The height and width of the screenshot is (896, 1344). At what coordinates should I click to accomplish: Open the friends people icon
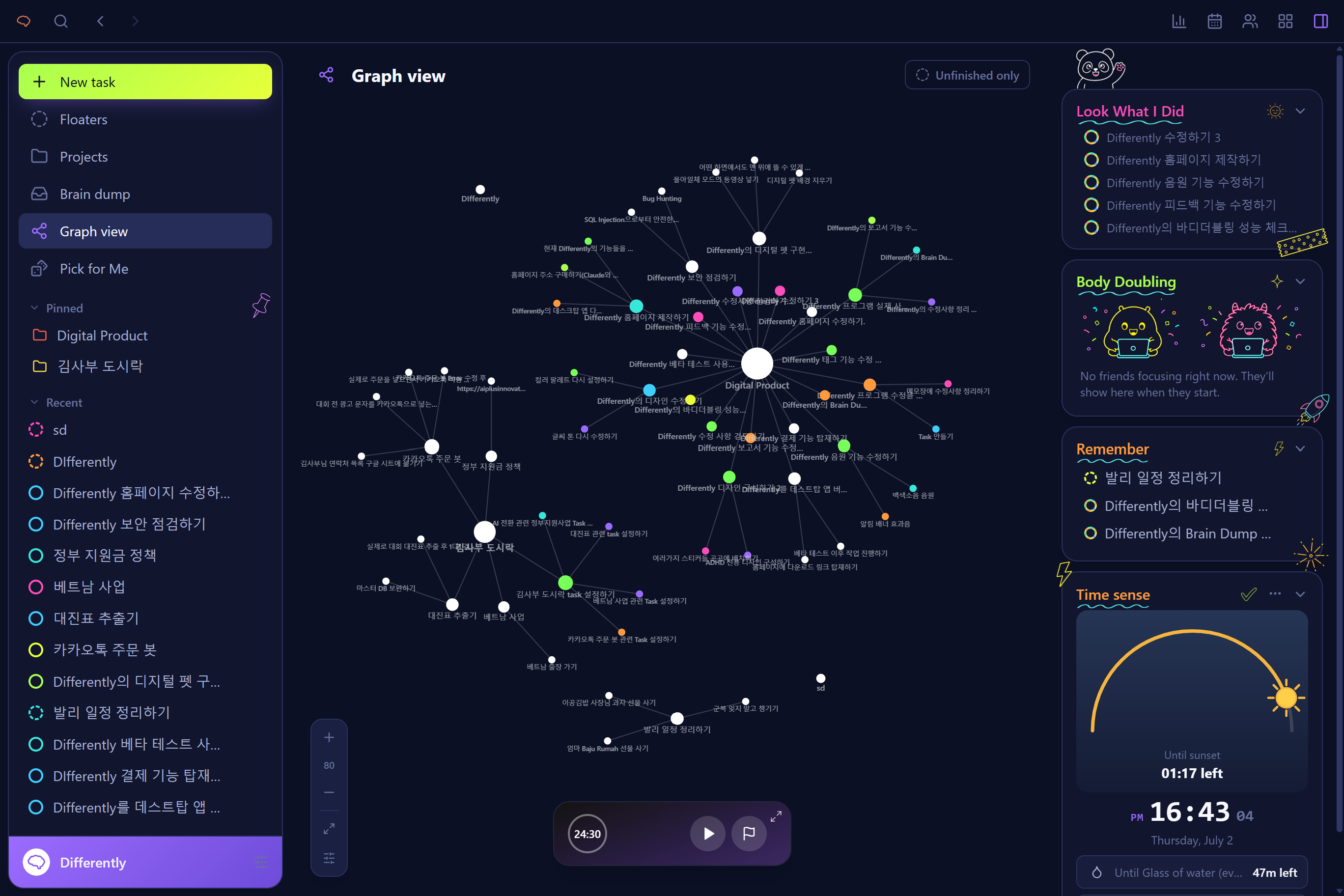[1250, 21]
